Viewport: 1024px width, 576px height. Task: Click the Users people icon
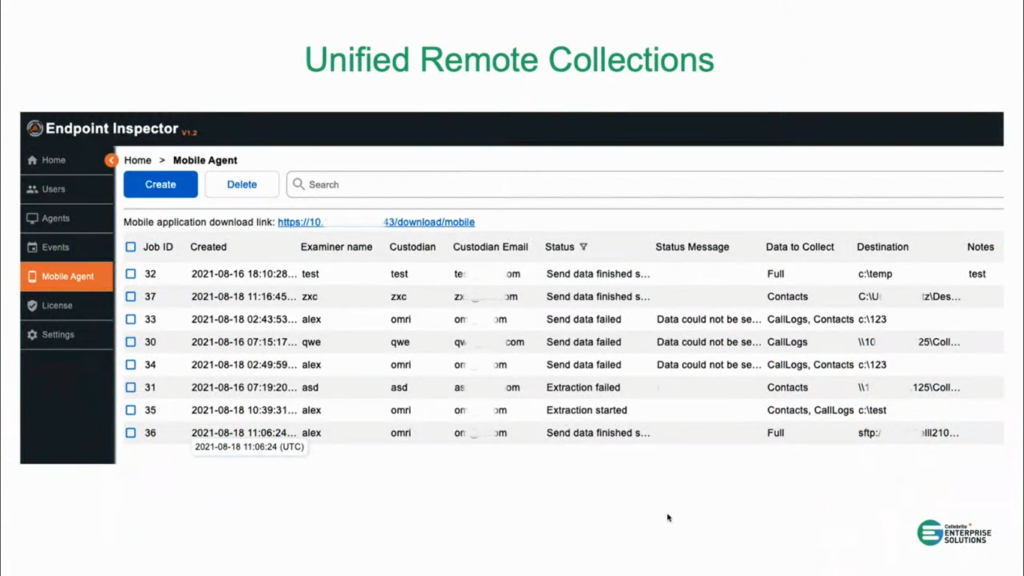tap(32, 189)
